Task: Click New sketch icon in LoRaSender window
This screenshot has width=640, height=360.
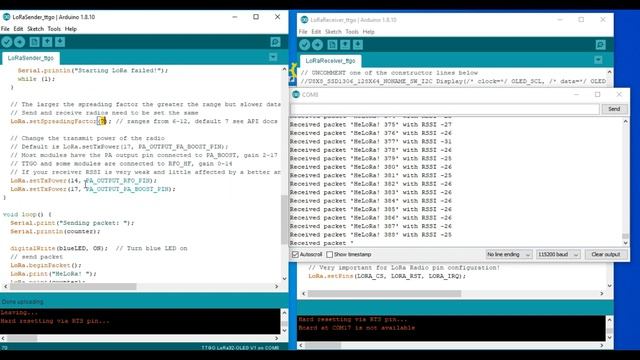Action: pos(34,42)
